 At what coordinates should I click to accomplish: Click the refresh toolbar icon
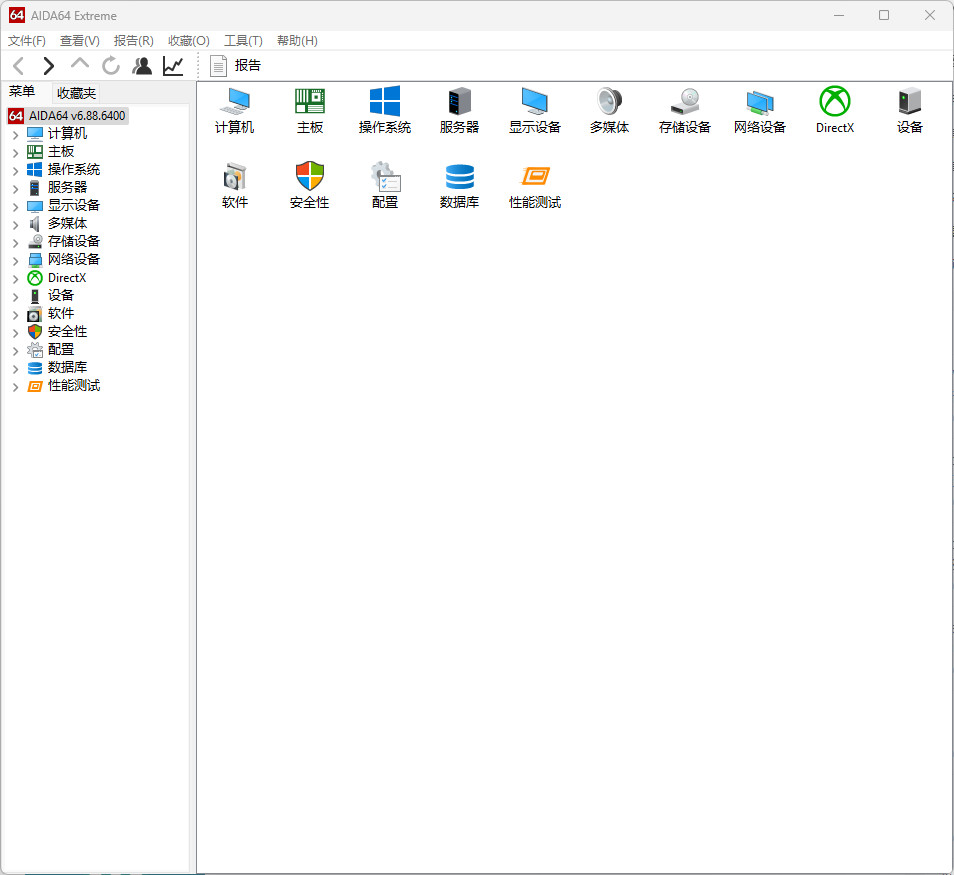(111, 66)
